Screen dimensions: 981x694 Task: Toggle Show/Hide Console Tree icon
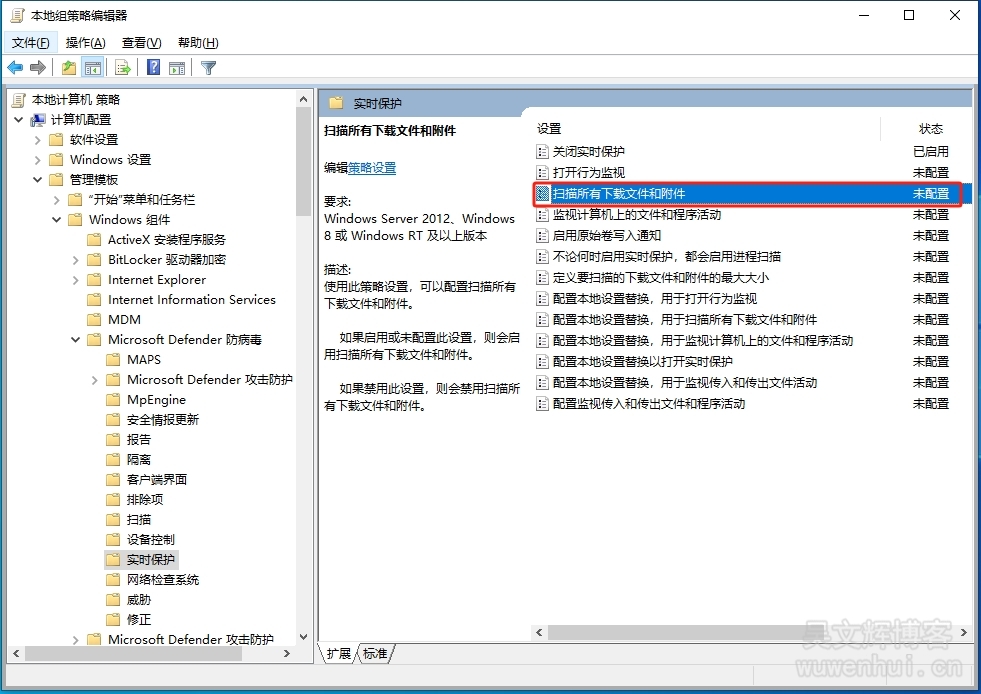pos(92,68)
